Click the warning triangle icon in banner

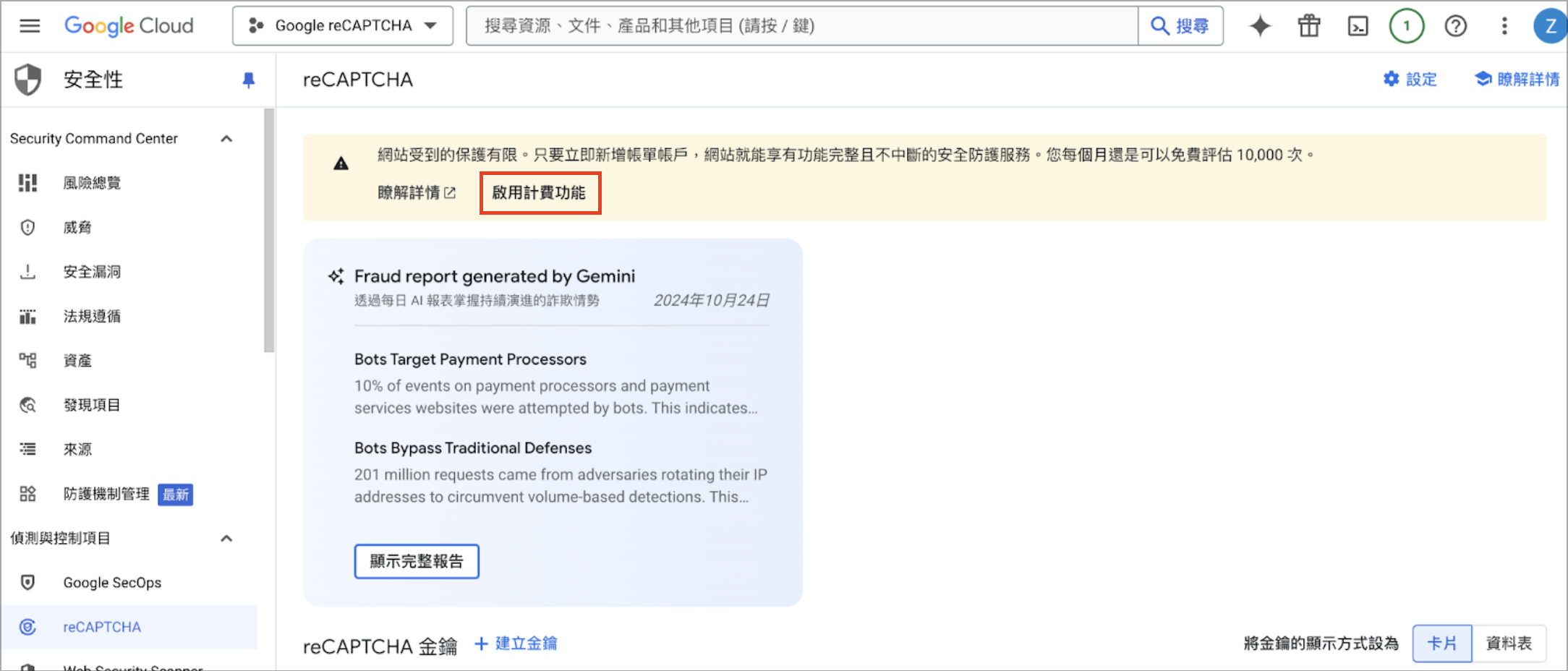(x=341, y=163)
